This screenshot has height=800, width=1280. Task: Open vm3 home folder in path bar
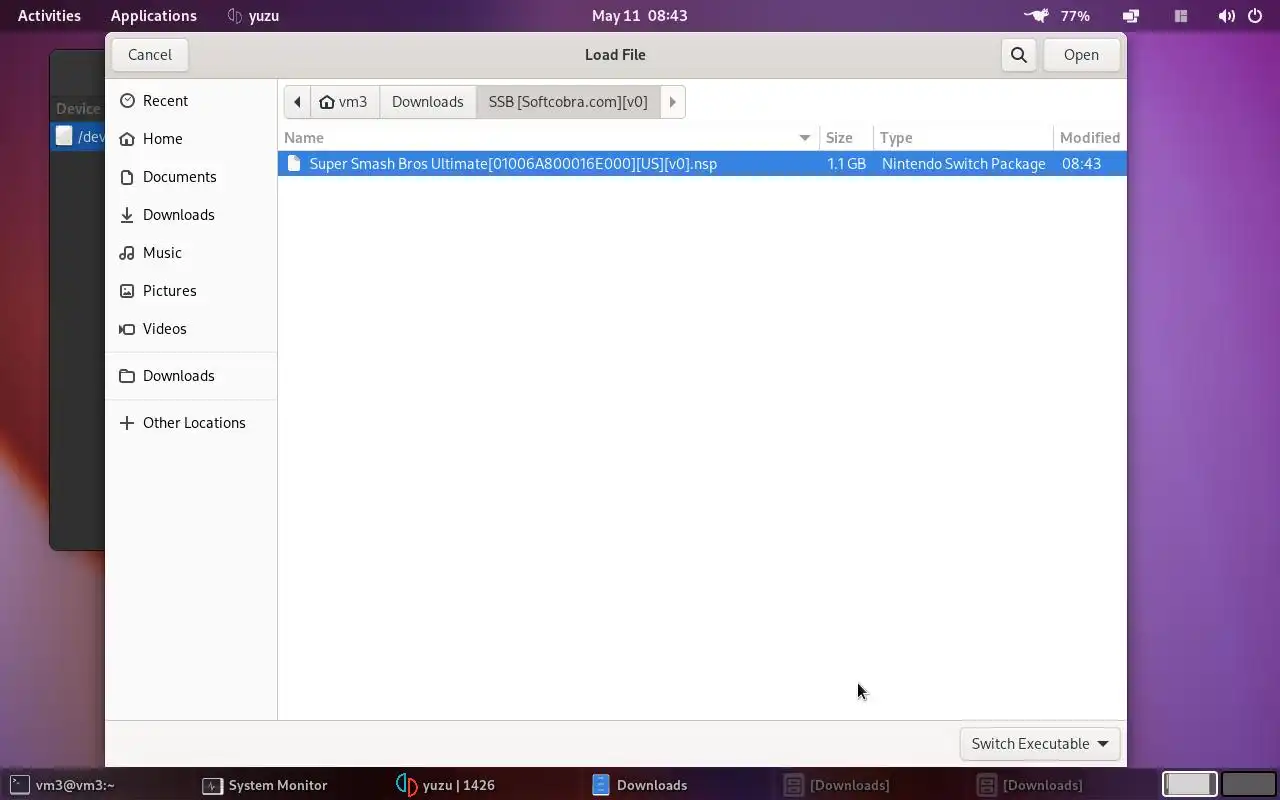344,102
